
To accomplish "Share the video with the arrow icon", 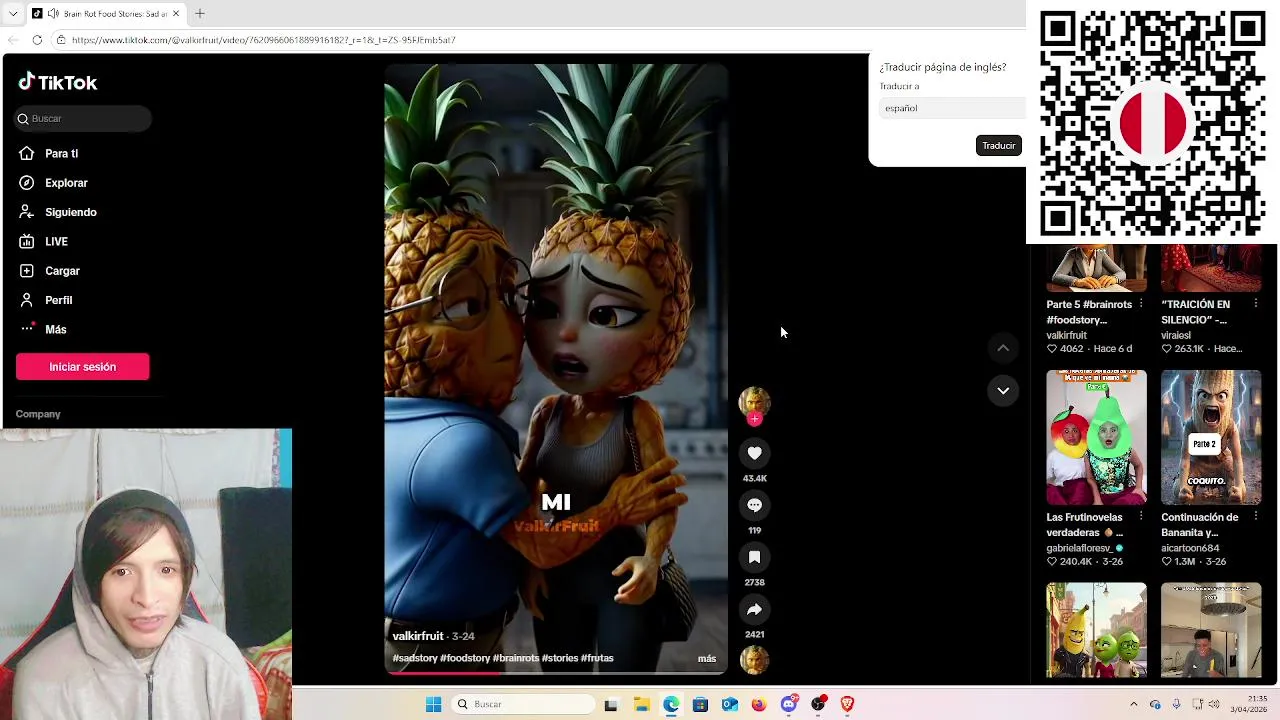I will point(754,609).
